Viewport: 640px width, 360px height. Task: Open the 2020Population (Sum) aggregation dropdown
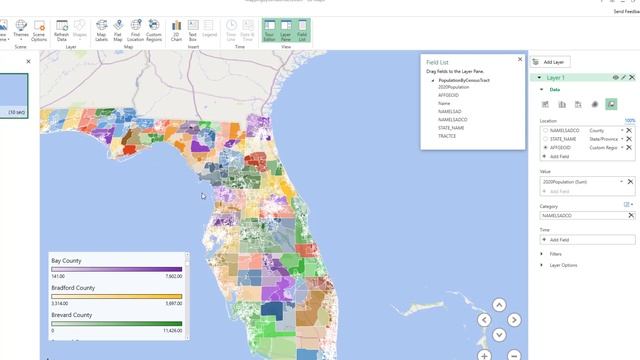[622, 182]
